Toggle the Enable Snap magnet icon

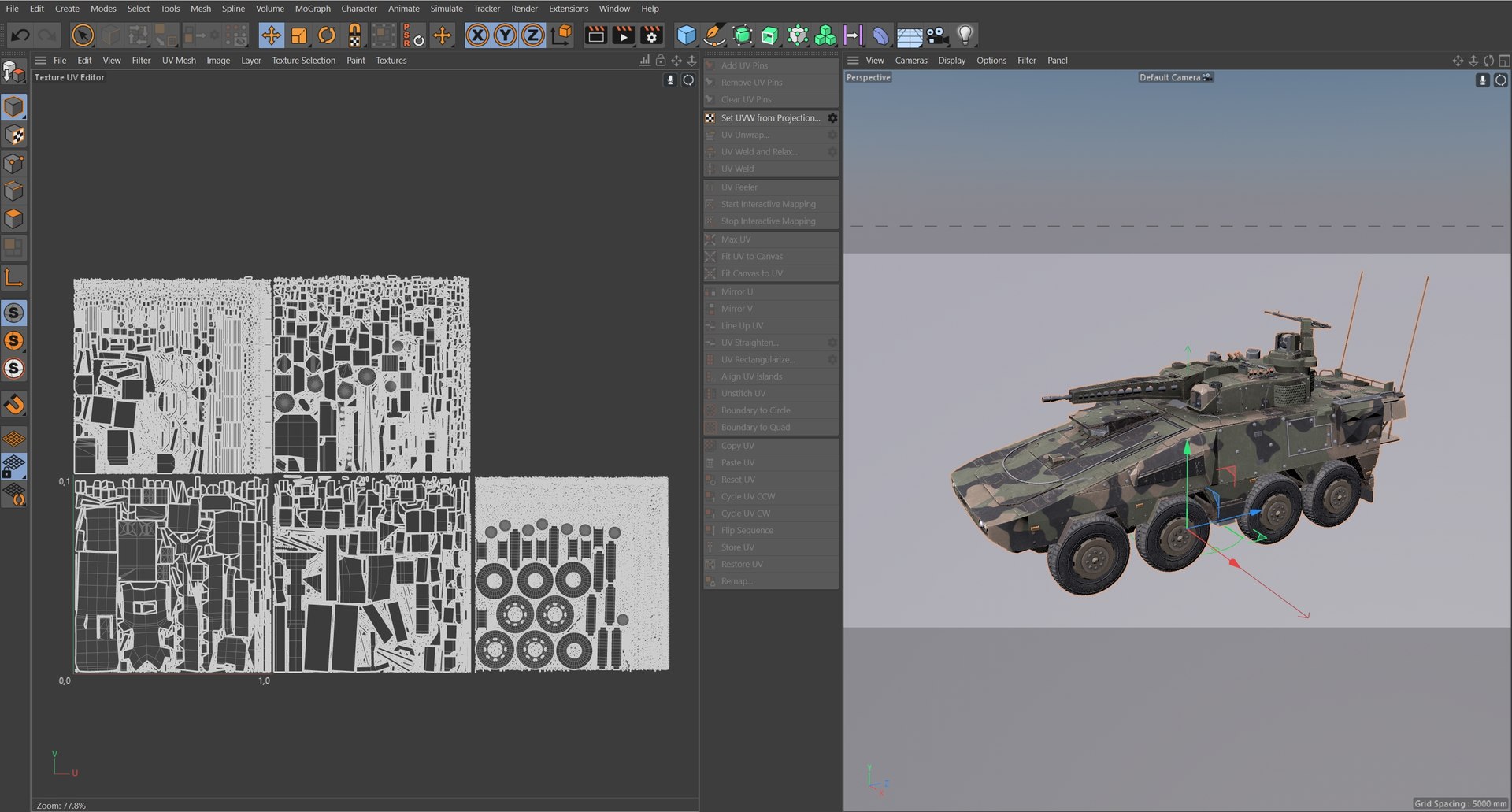14,404
